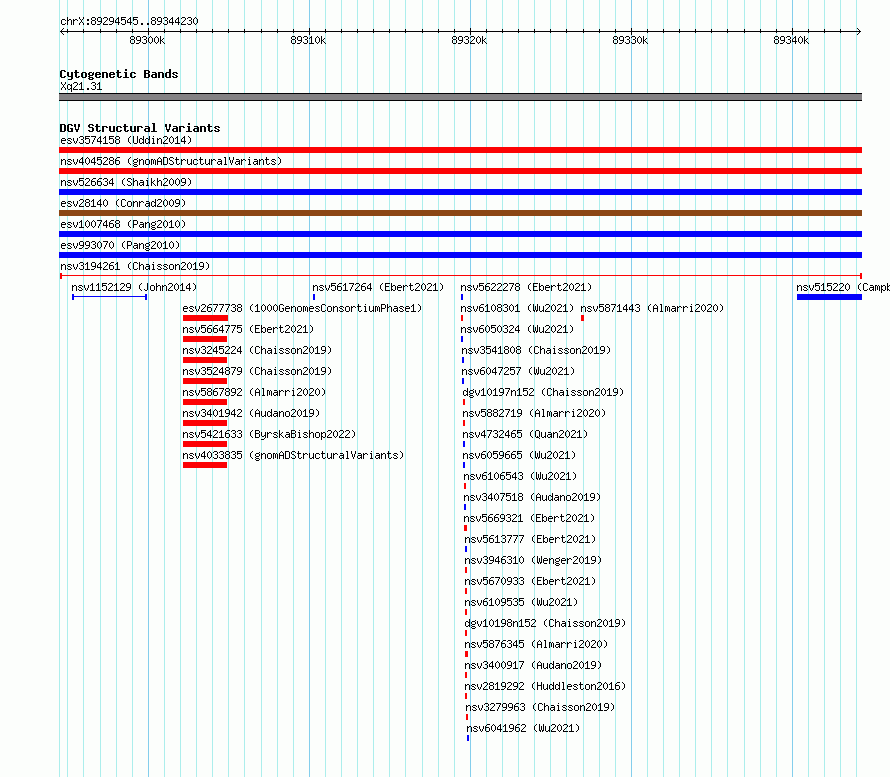This screenshot has width=890, height=777.
Task: Click nsv4033835 (gnomADStructuralVariants) label
Action: 293,455
